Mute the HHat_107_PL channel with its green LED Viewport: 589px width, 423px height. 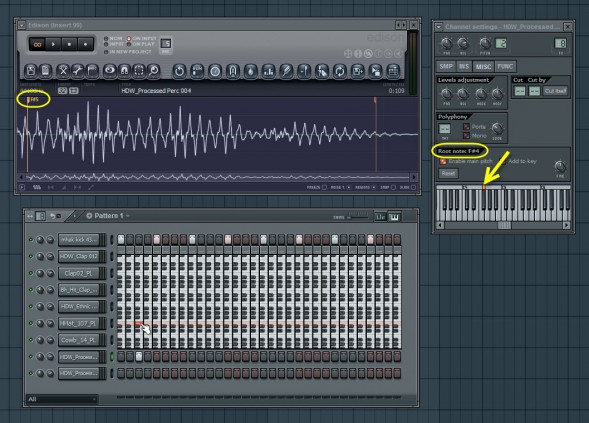point(31,323)
